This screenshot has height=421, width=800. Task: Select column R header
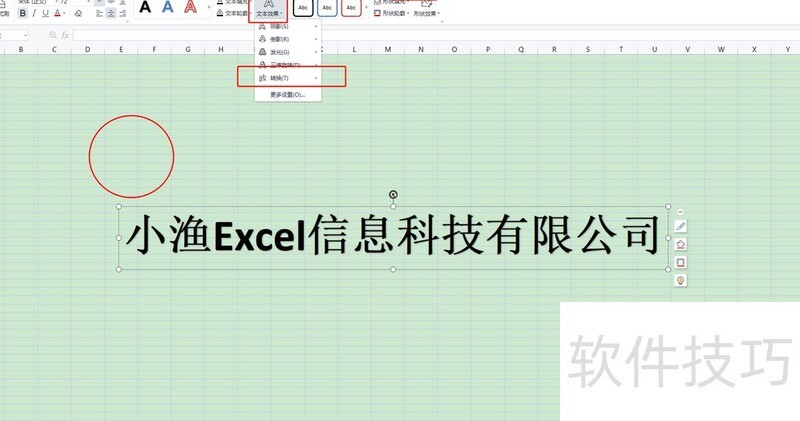(554, 49)
